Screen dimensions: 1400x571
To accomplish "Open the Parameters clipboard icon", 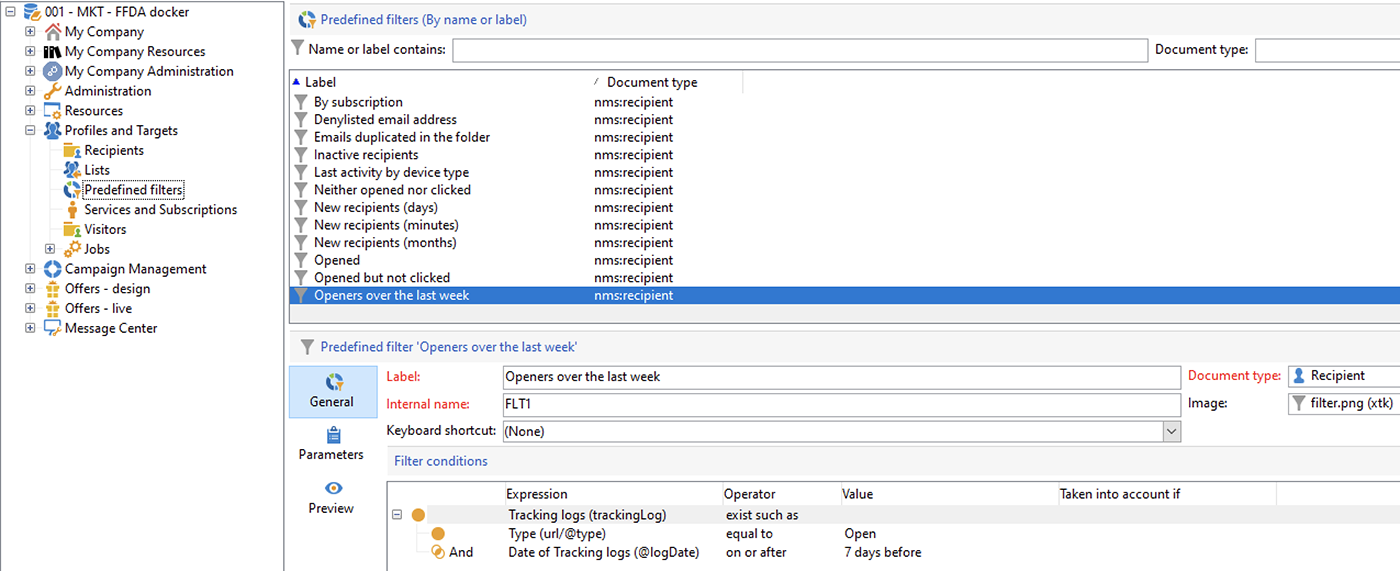I will tap(333, 435).
